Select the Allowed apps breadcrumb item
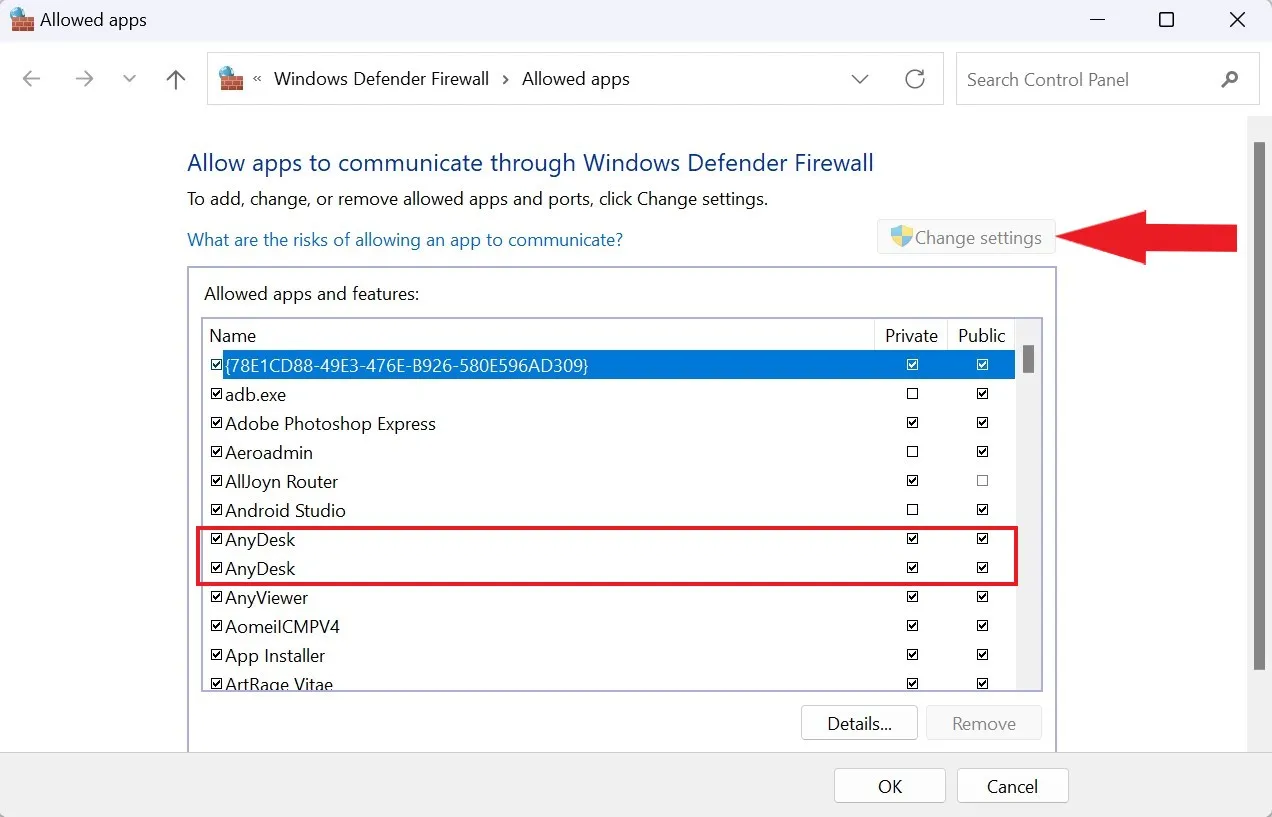Image resolution: width=1272 pixels, height=817 pixels. [x=576, y=78]
